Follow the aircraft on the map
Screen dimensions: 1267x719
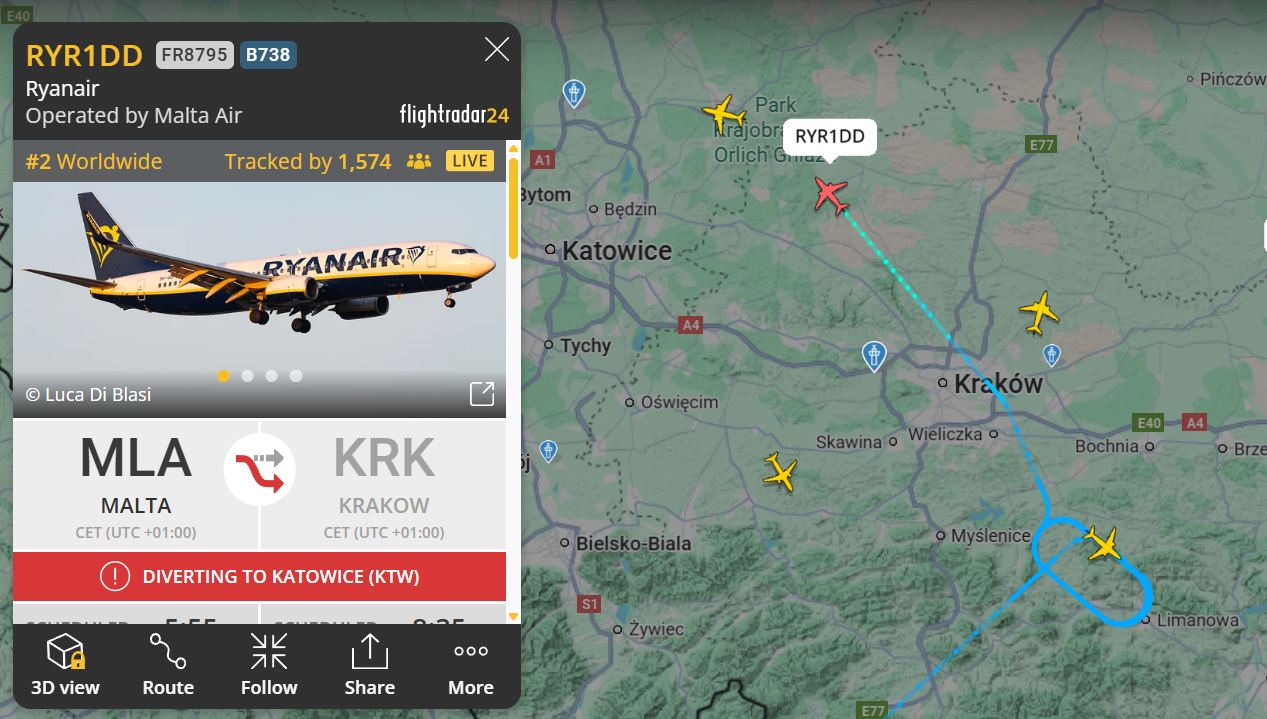point(269,665)
